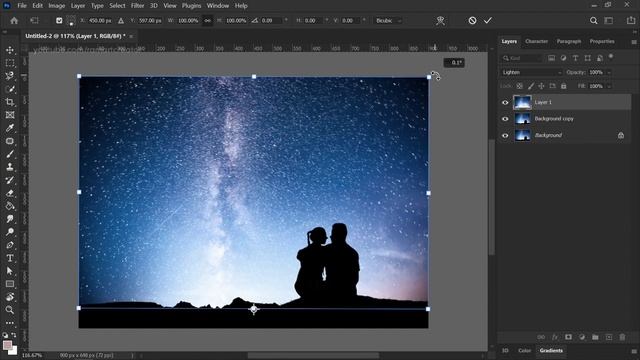Create a new layer icon

[609, 337]
